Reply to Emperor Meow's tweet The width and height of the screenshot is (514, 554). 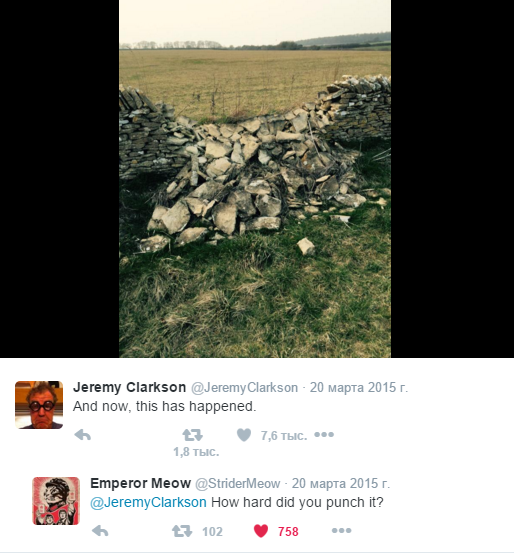[x=100, y=531]
